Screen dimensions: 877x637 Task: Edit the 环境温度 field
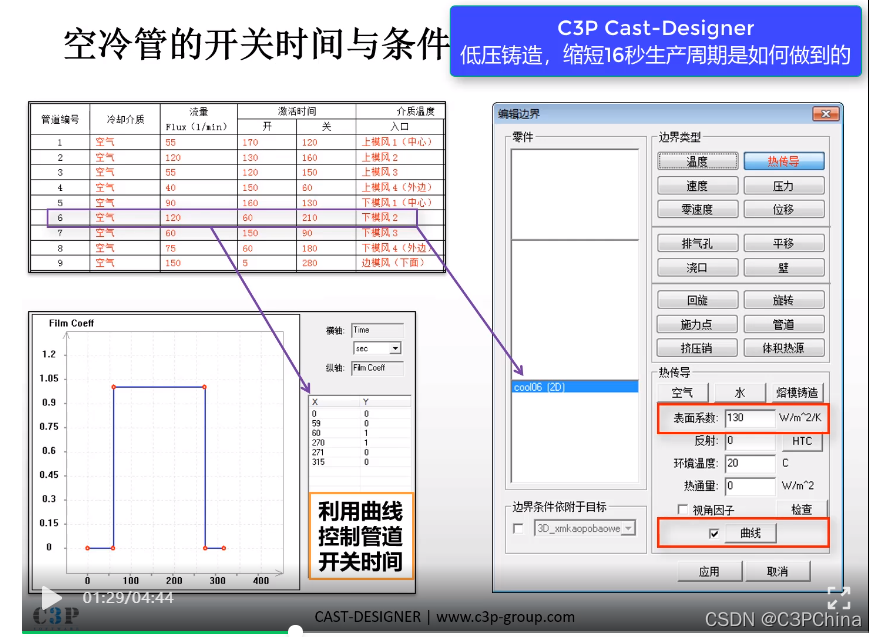[x=749, y=463]
